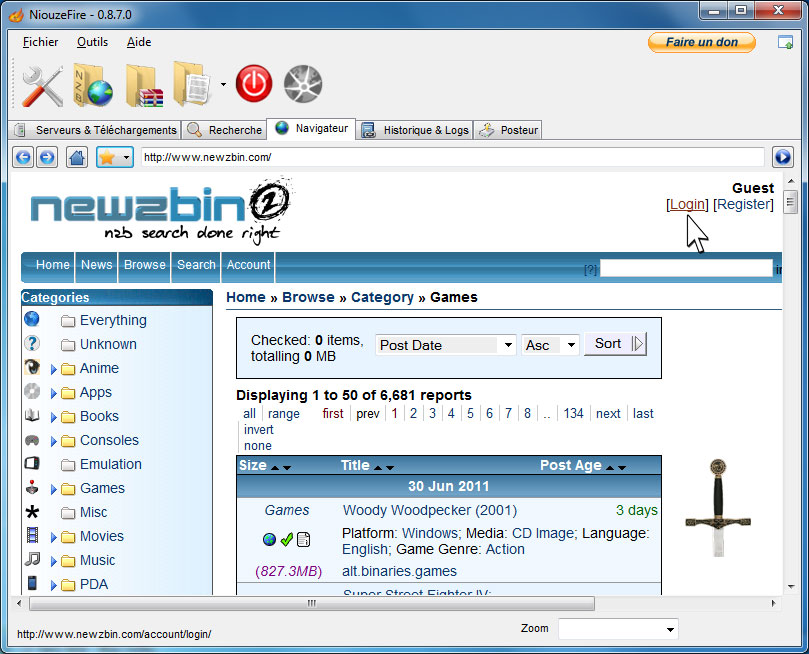The width and height of the screenshot is (809, 654).
Task: Go back with the browser back arrow
Action: (x=23, y=157)
